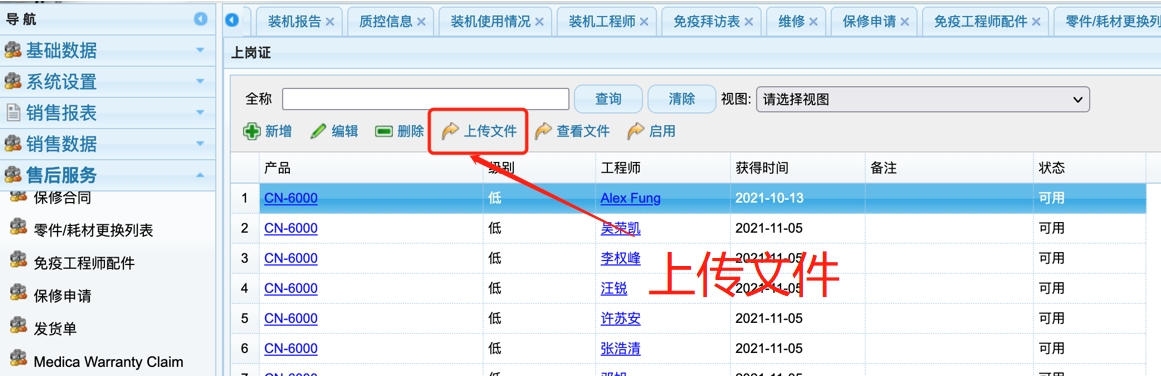Sort by the 产品 column header
The width and height of the screenshot is (1161, 376).
coord(371,168)
